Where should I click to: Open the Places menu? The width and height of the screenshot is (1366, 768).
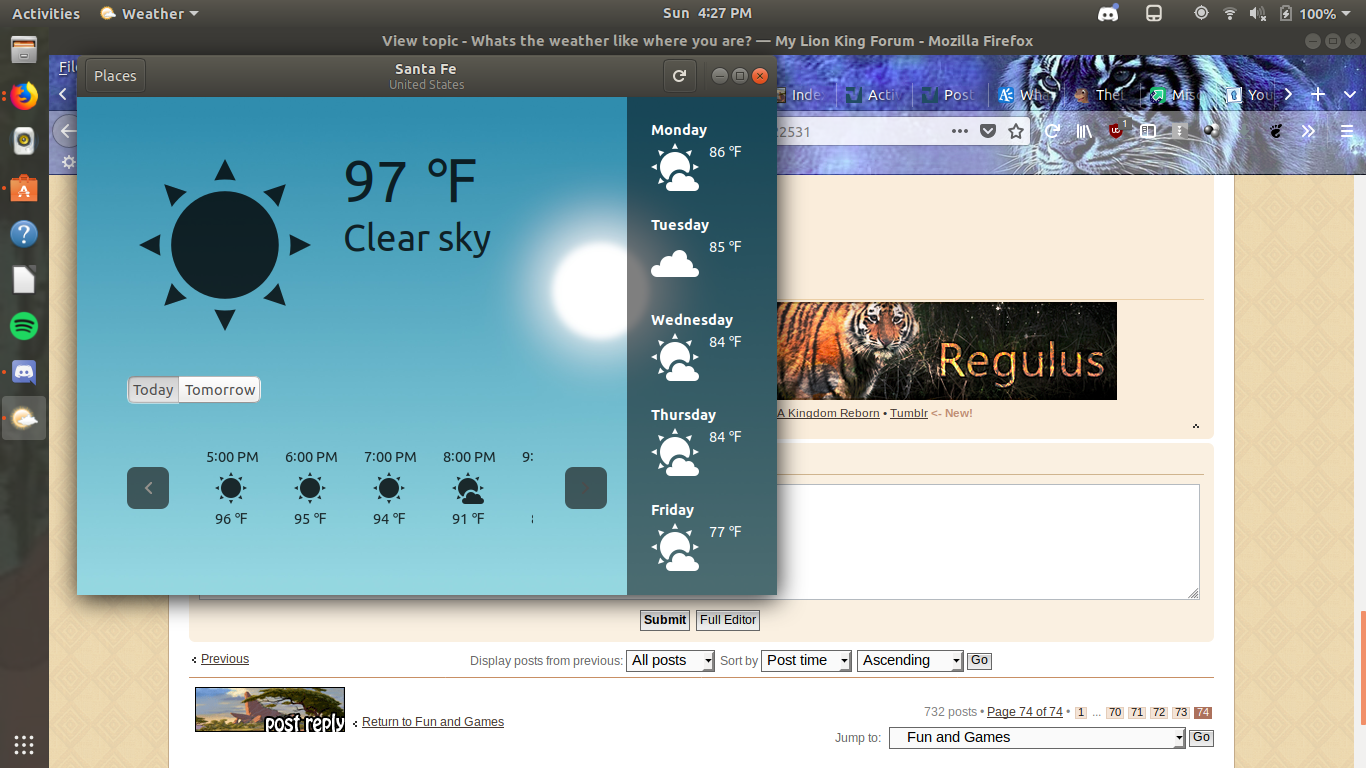point(115,76)
